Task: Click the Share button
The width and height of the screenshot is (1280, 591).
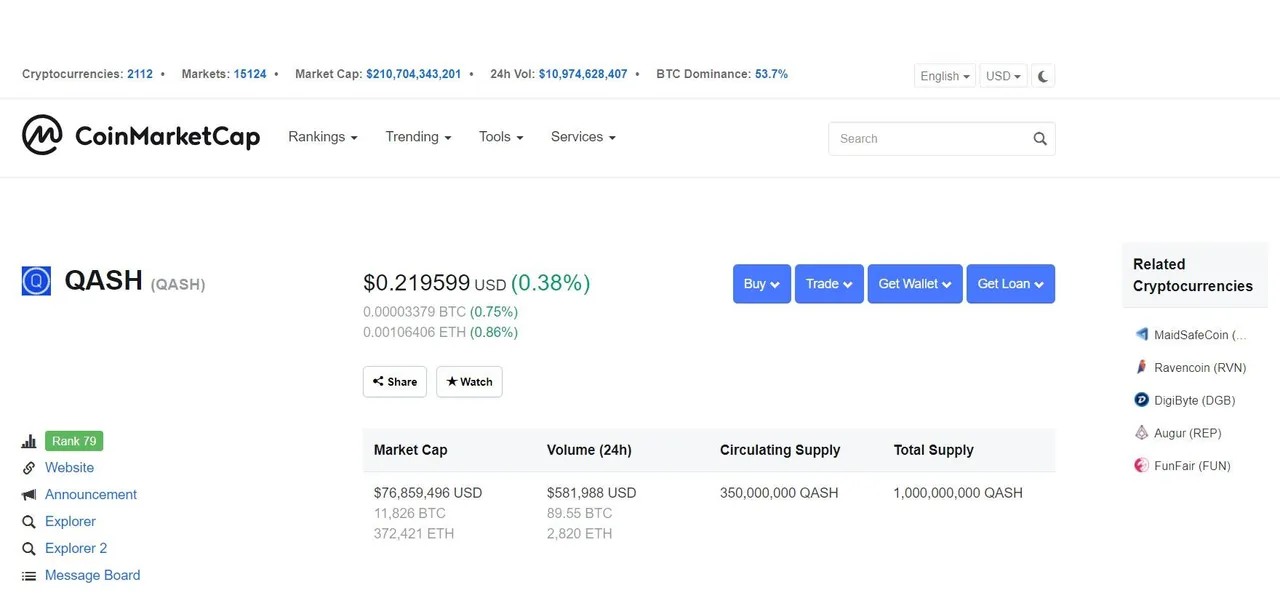Action: coord(395,382)
